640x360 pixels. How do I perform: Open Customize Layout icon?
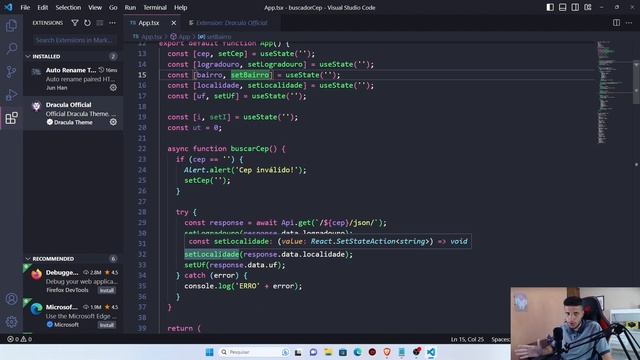point(588,7)
